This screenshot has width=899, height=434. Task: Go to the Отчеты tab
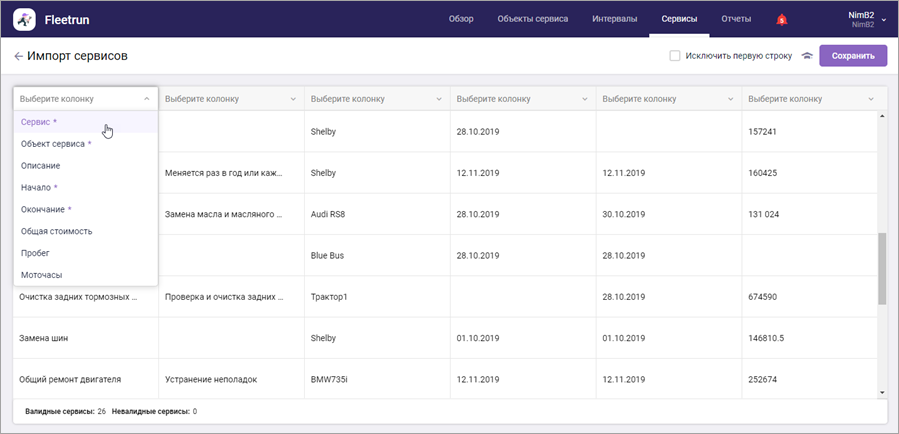(x=736, y=19)
